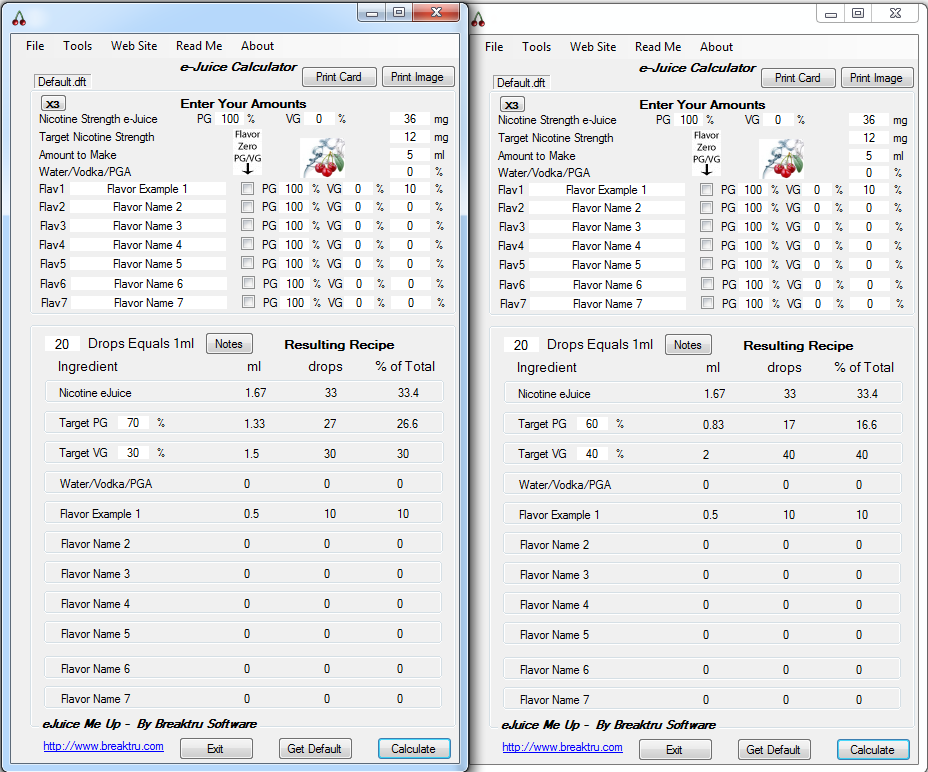Click Calculate in left window
Screen dimensions: 928x772
pos(414,749)
